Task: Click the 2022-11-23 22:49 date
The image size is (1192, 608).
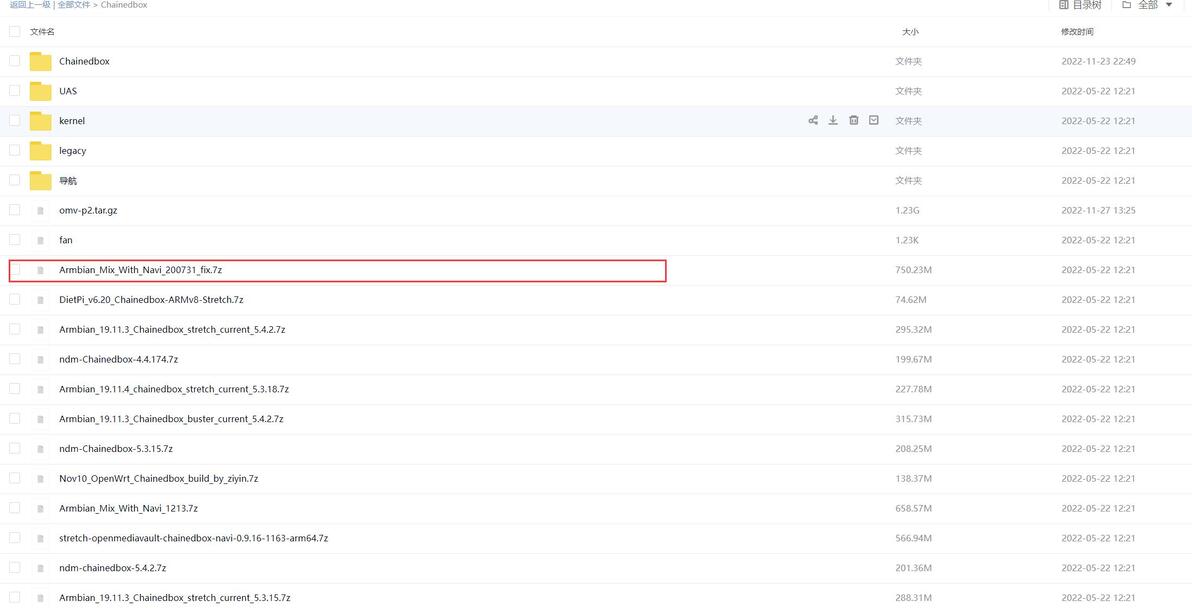Action: click(x=1098, y=61)
